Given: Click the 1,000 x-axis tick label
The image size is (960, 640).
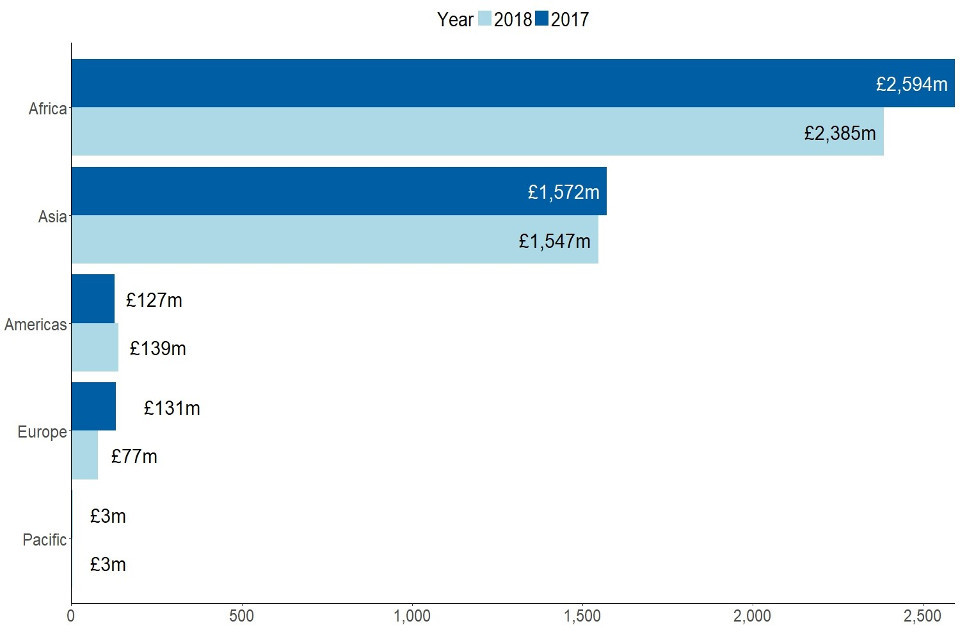Looking at the screenshot, I should click(412, 618).
